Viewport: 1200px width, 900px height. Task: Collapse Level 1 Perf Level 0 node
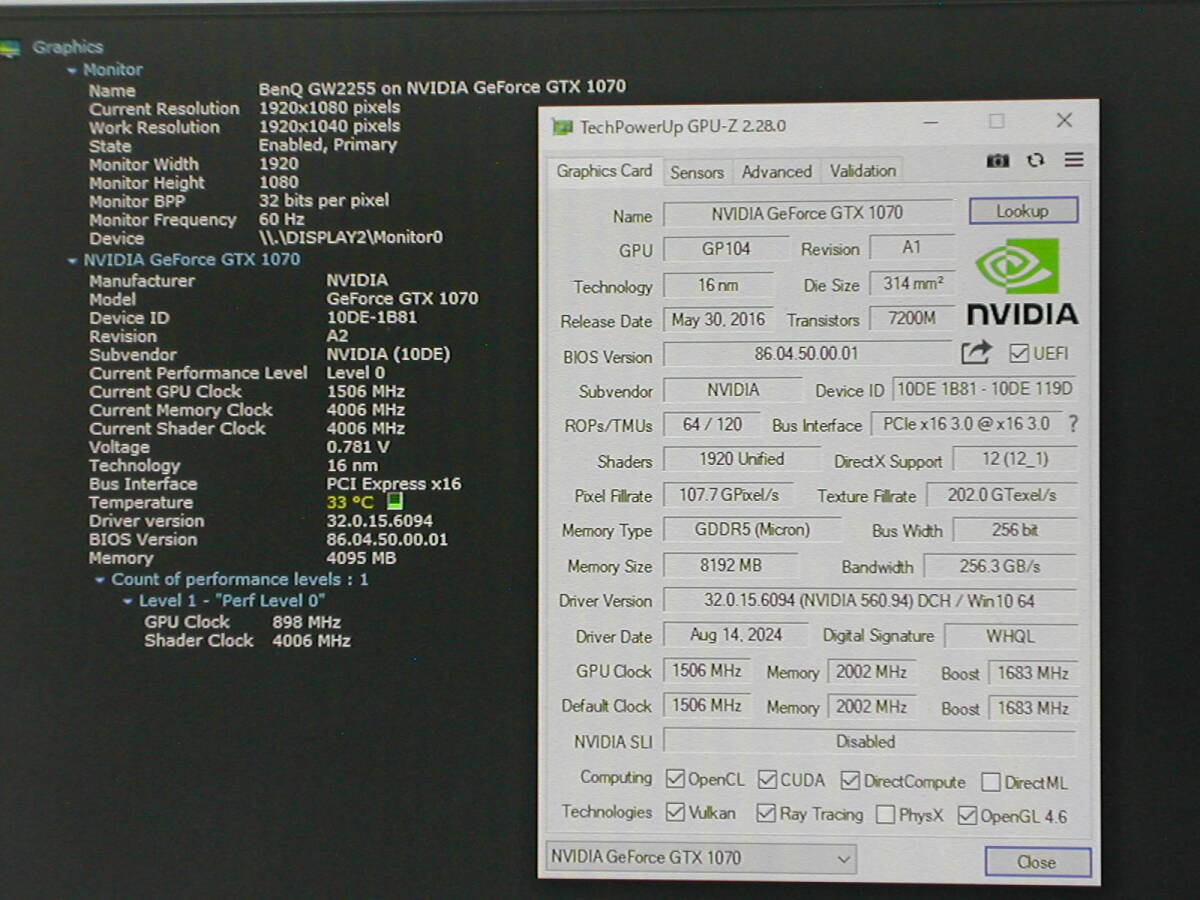pyautogui.click(x=127, y=601)
